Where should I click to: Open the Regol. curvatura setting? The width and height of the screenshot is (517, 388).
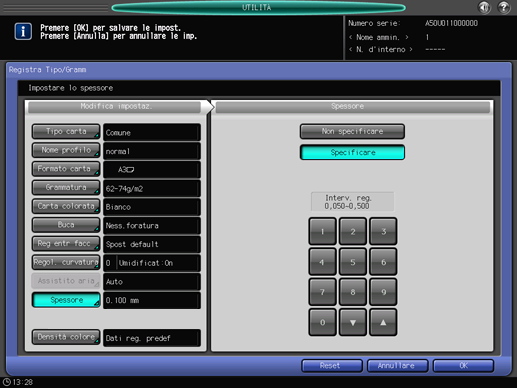point(66,262)
